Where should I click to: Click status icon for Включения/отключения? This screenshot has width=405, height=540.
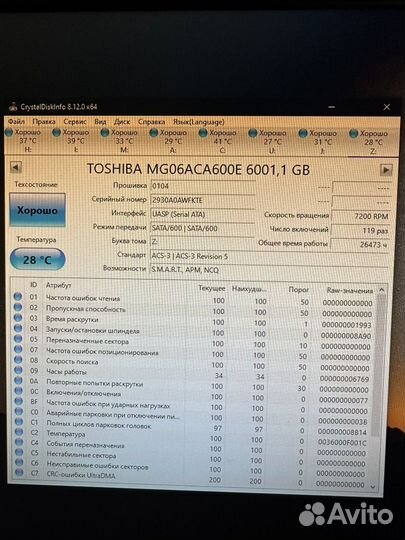pos(19,391)
